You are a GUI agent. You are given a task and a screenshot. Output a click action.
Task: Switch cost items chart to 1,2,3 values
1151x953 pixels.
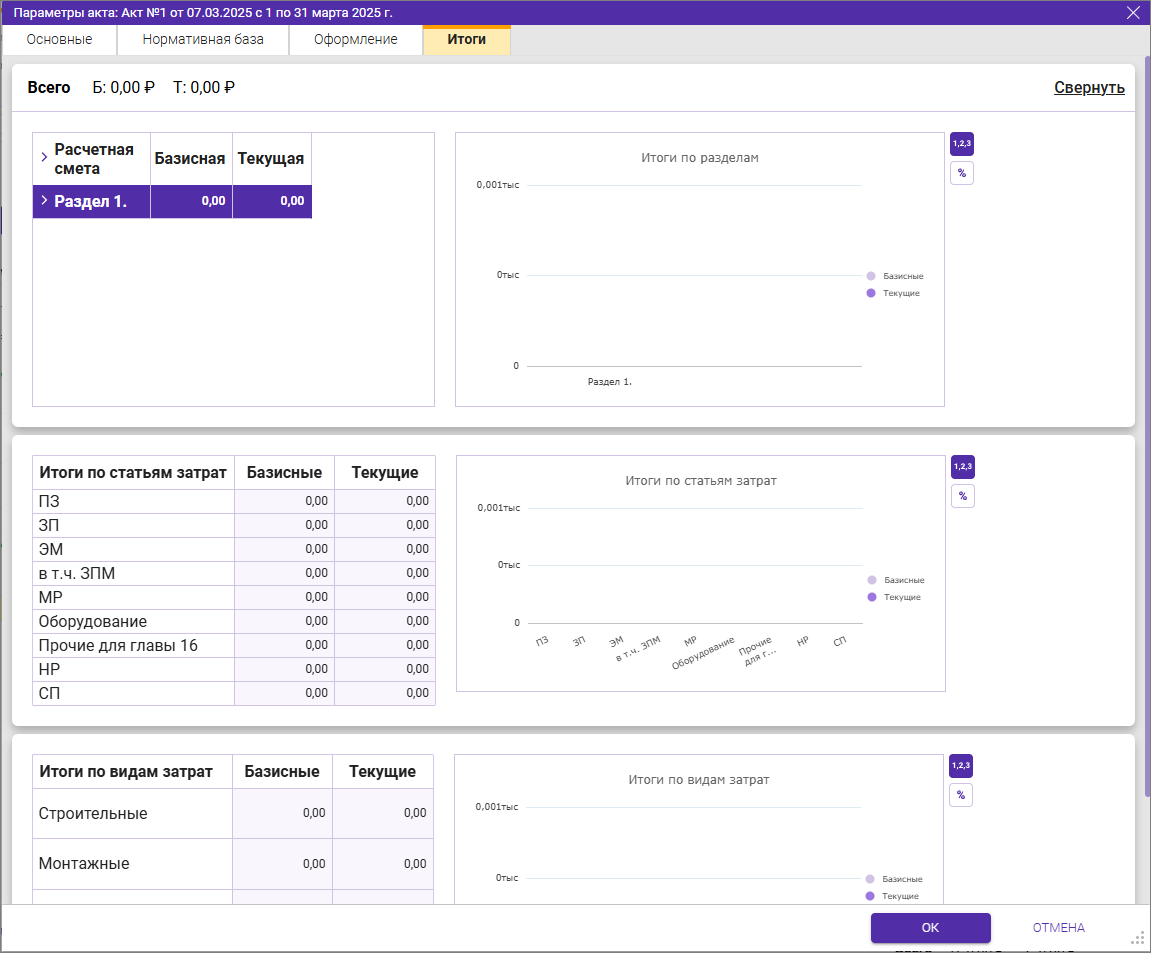[962, 467]
